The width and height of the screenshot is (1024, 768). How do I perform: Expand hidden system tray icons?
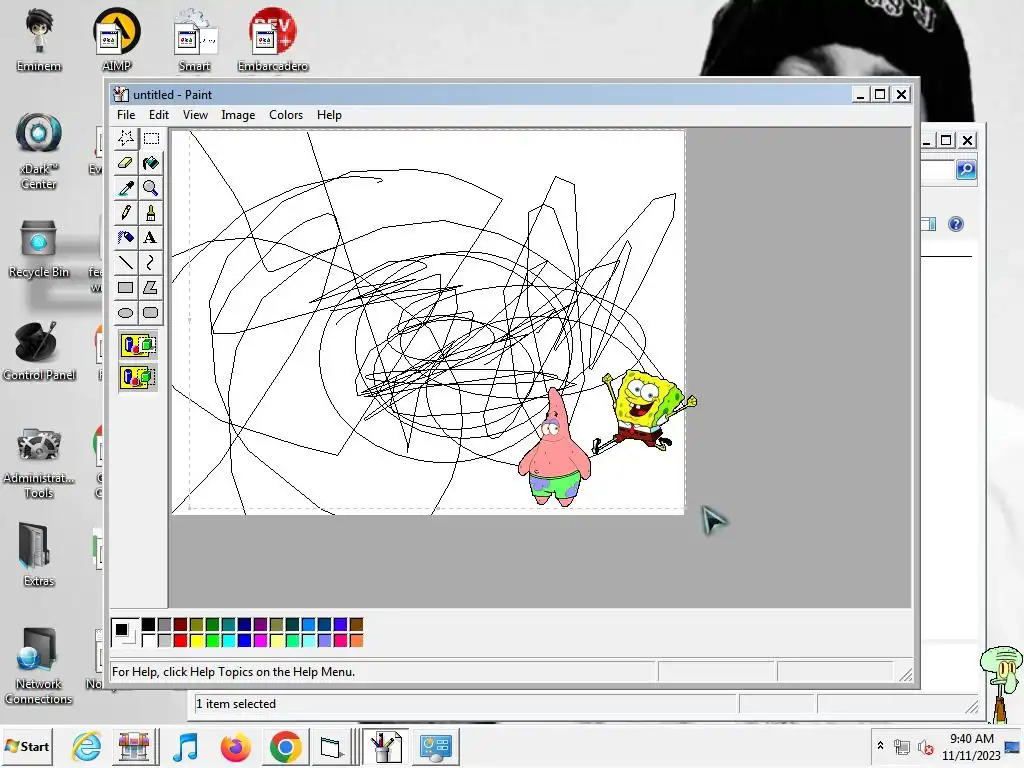[880, 746]
